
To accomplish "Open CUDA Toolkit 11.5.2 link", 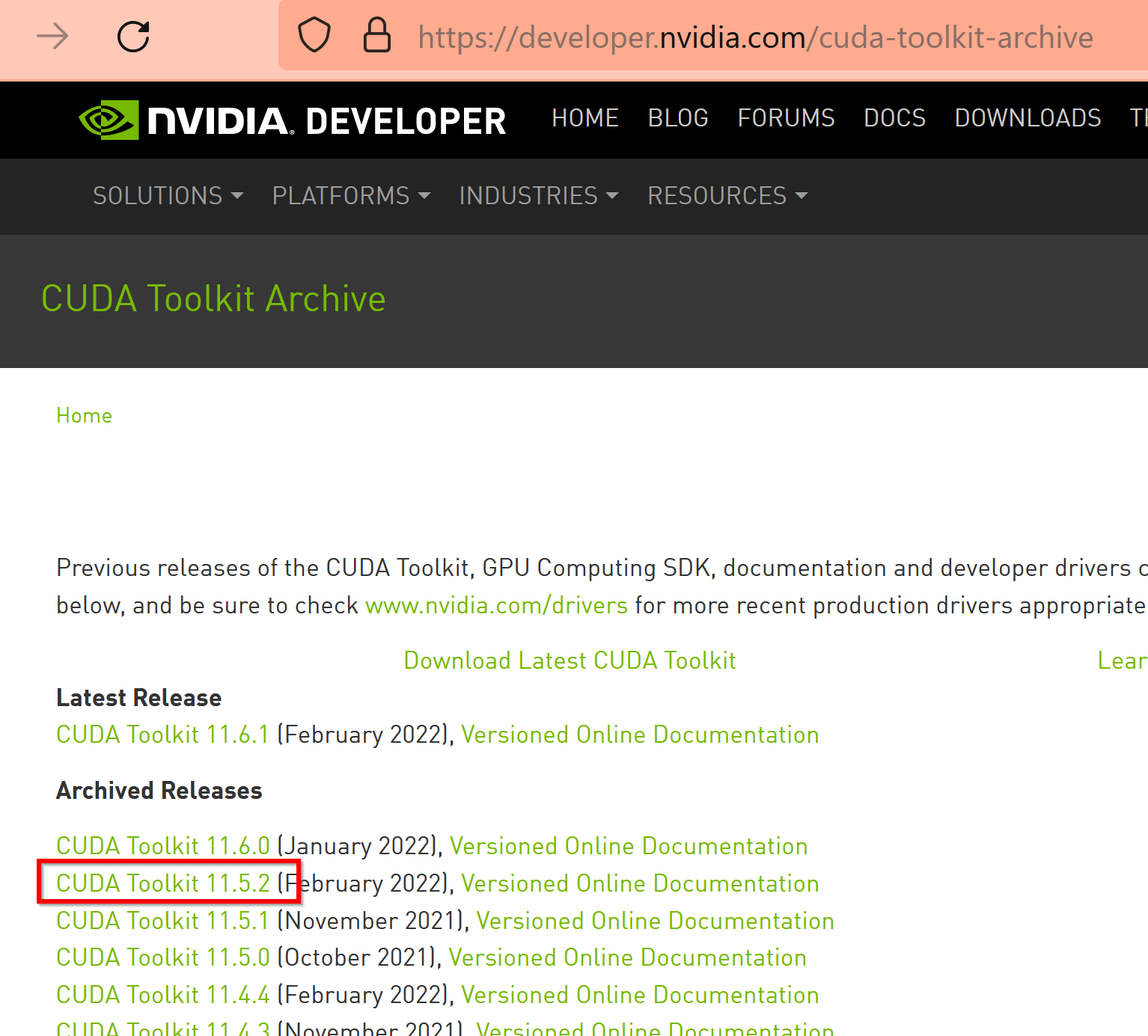I will (x=163, y=883).
